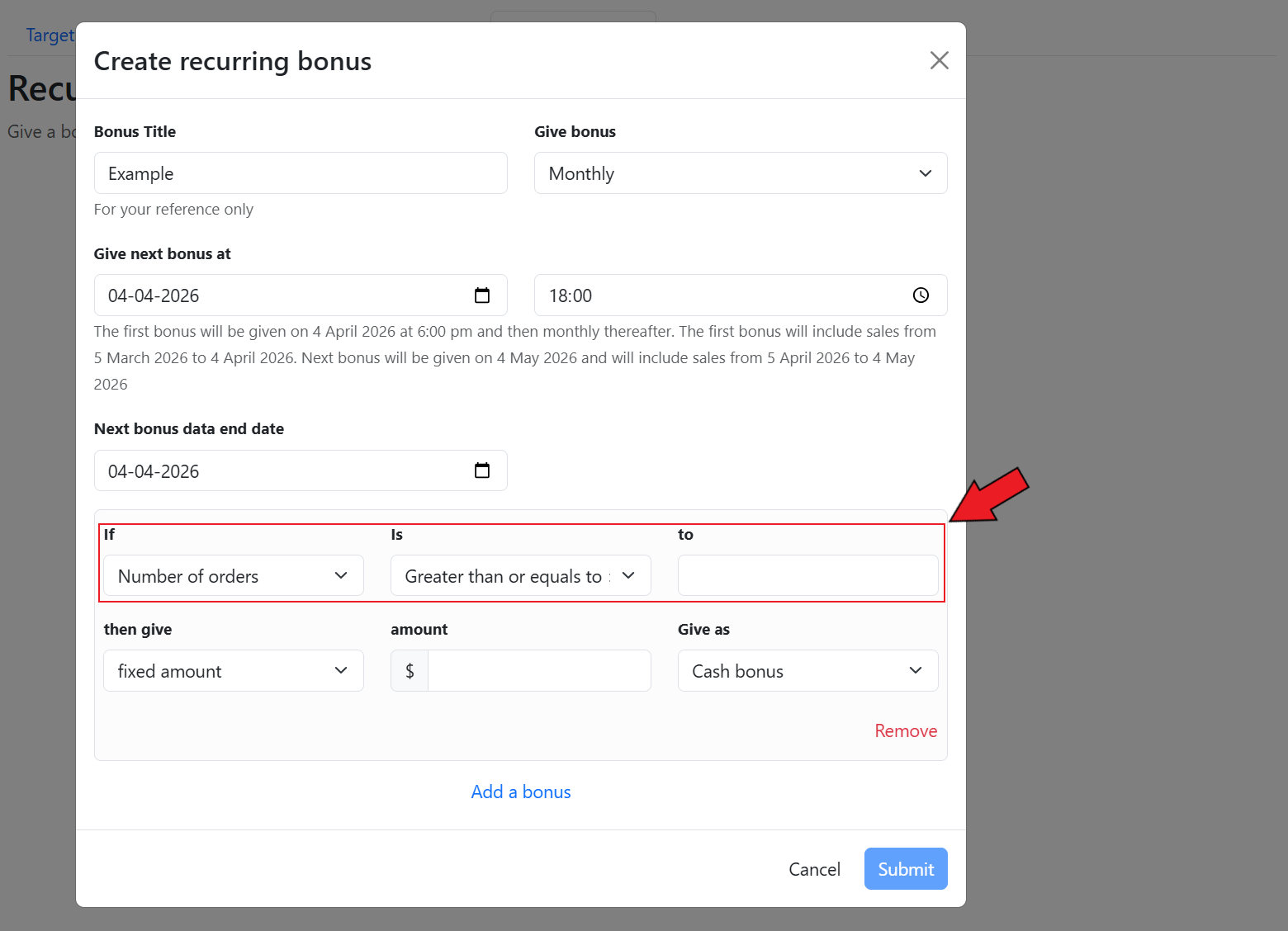The height and width of the screenshot is (931, 1288).
Task: Click the Target link behind the dialog
Action: (x=50, y=35)
